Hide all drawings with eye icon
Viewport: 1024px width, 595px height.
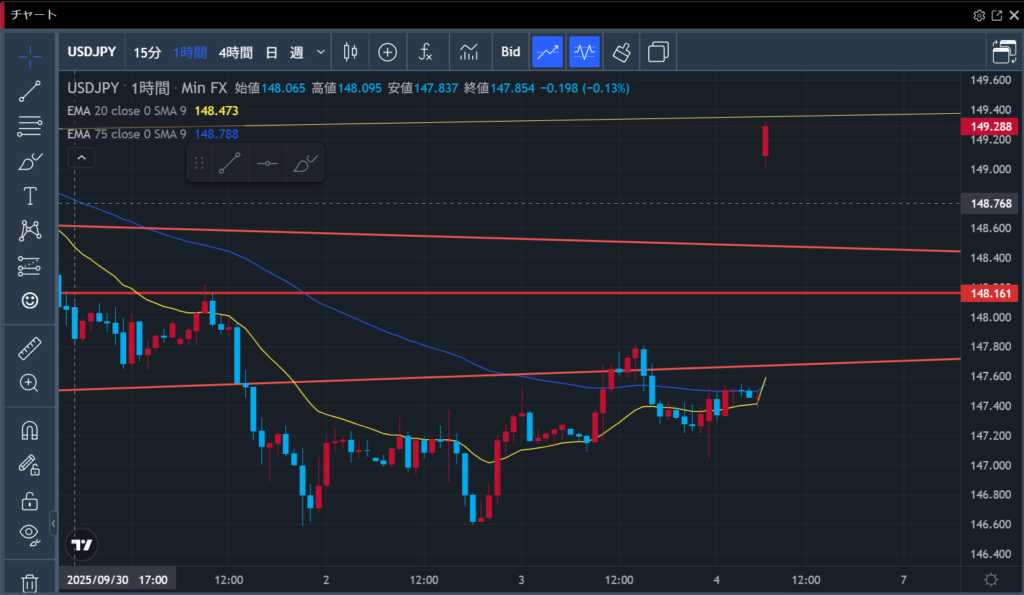point(30,532)
